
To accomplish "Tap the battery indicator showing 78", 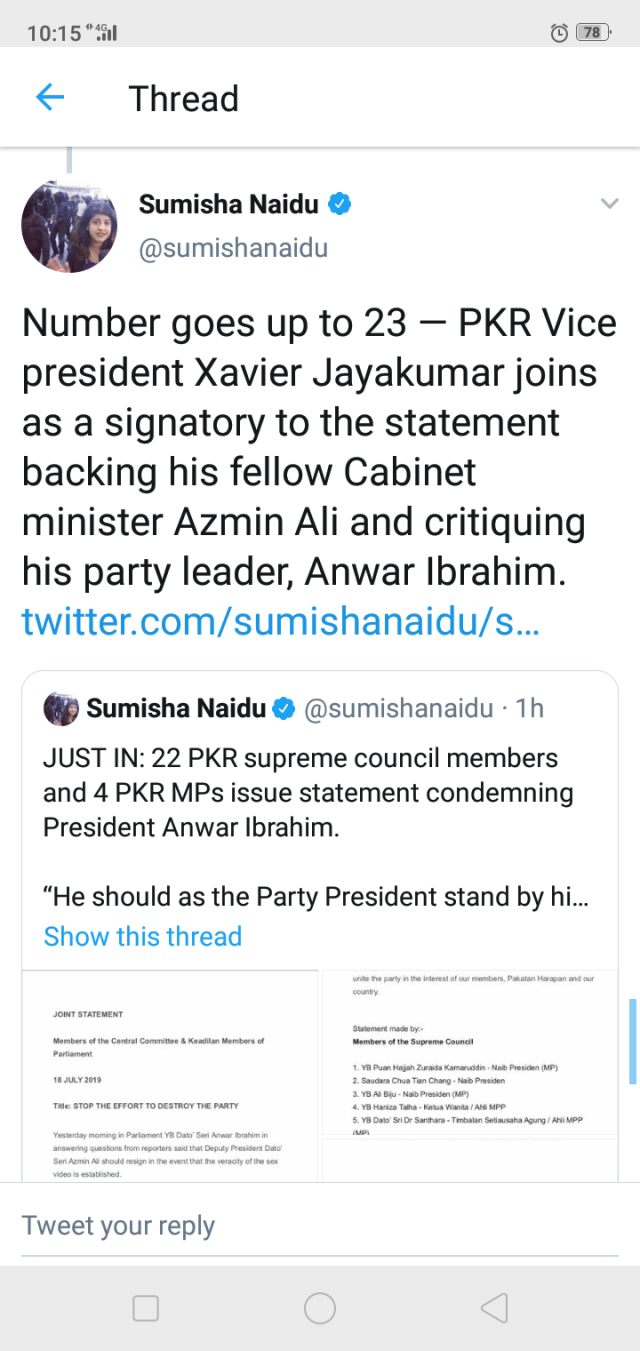I will (x=593, y=32).
